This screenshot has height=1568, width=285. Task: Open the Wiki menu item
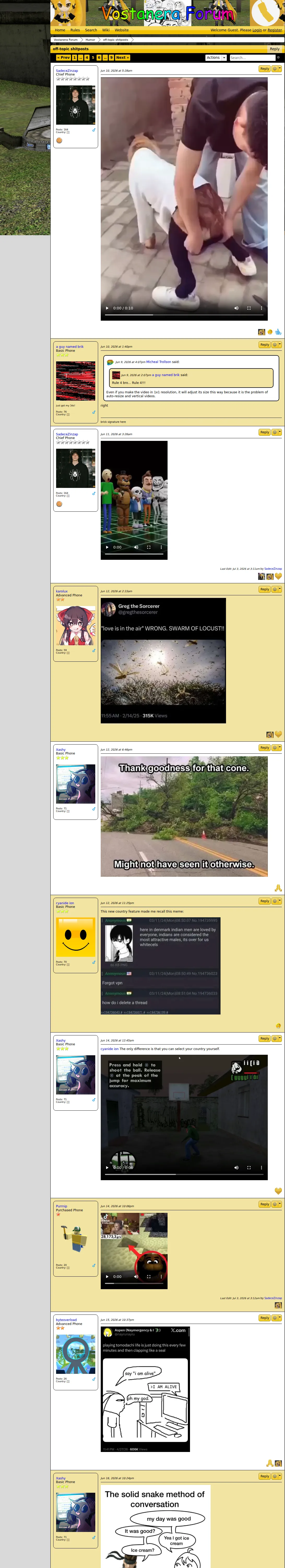(106, 30)
